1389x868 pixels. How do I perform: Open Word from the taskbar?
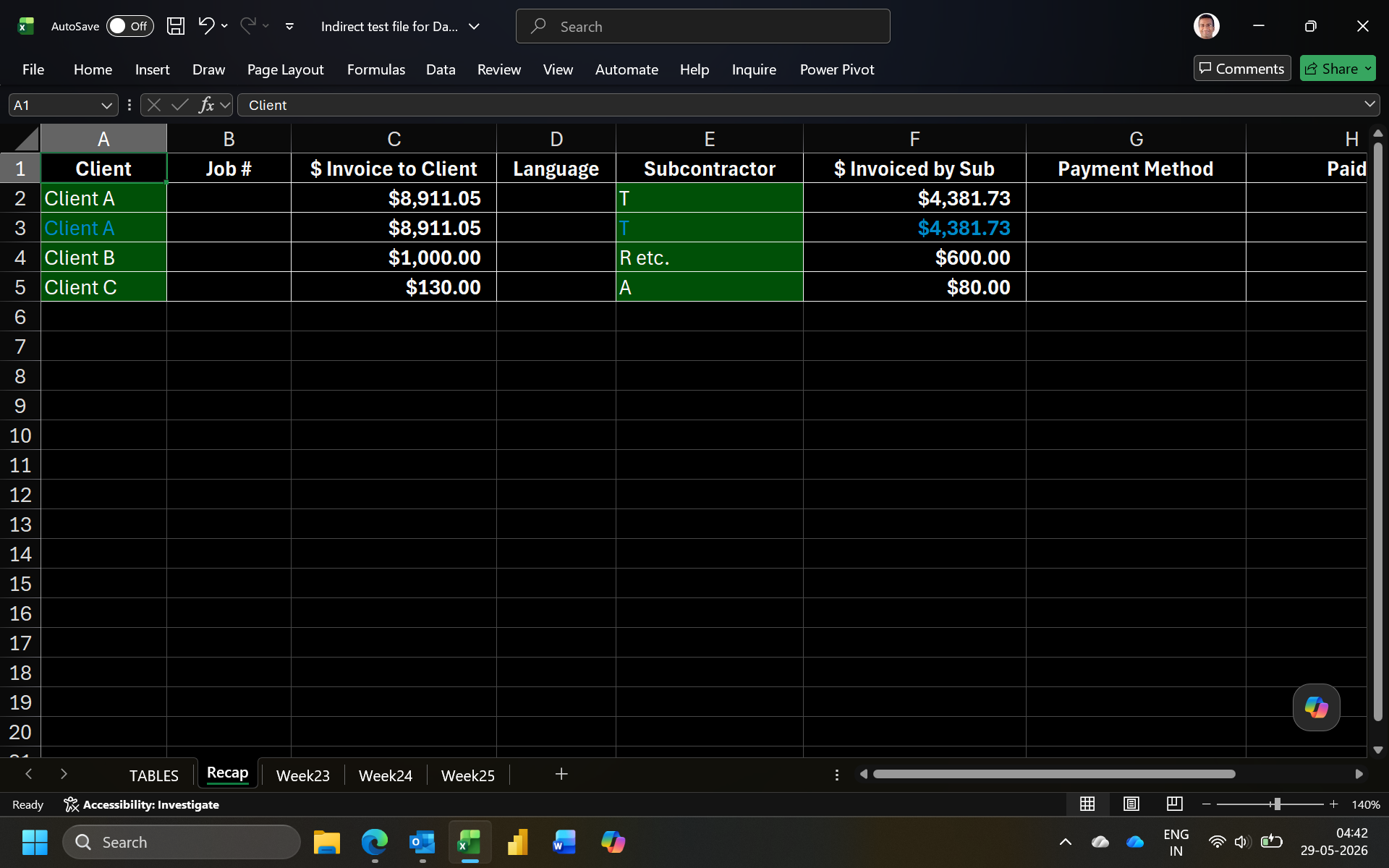tap(564, 842)
